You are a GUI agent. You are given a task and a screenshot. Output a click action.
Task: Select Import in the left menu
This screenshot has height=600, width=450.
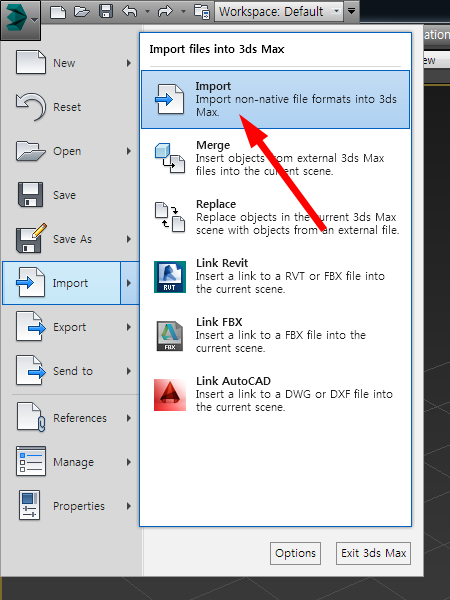62,283
